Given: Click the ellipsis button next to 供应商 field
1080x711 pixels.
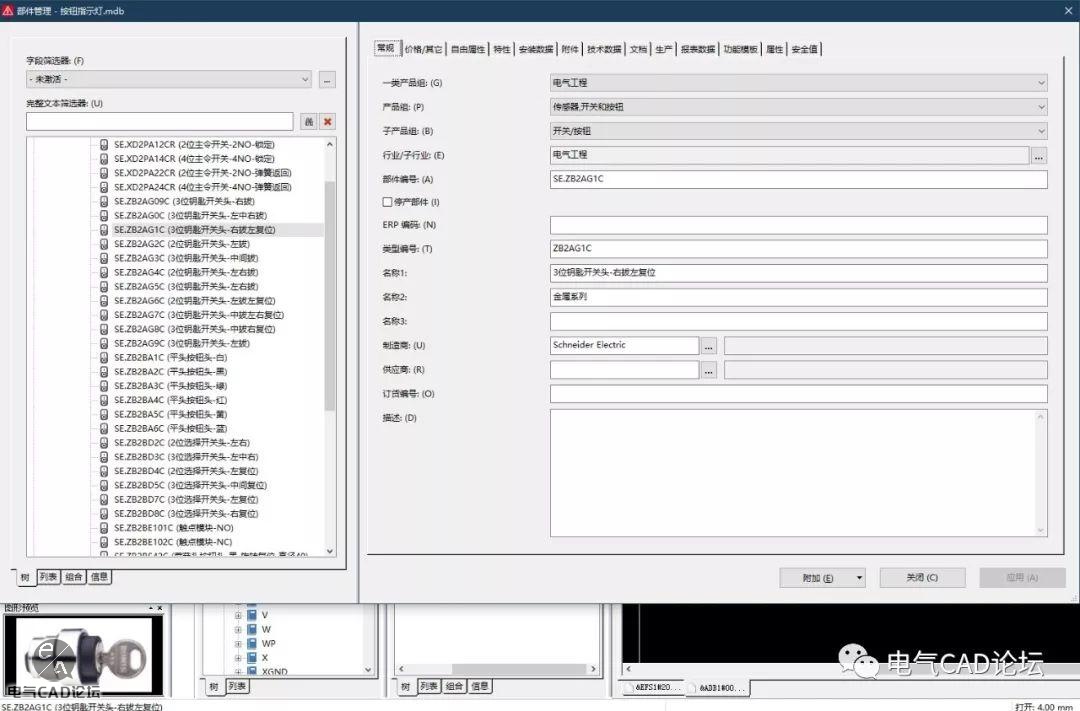Looking at the screenshot, I should [709, 370].
